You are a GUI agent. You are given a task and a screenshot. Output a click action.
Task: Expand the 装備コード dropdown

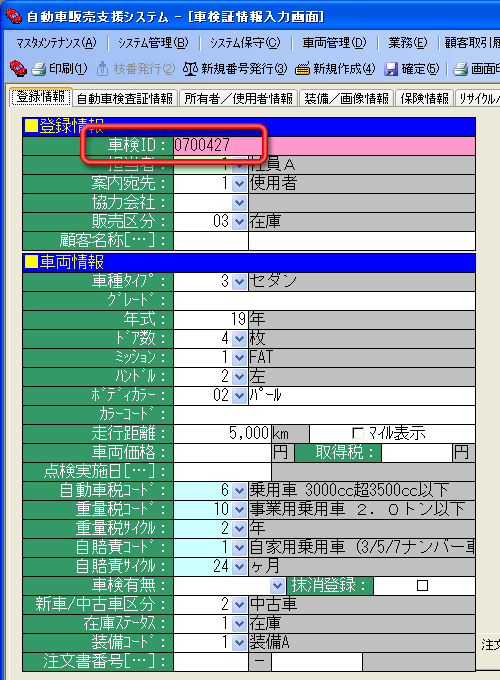[239, 643]
